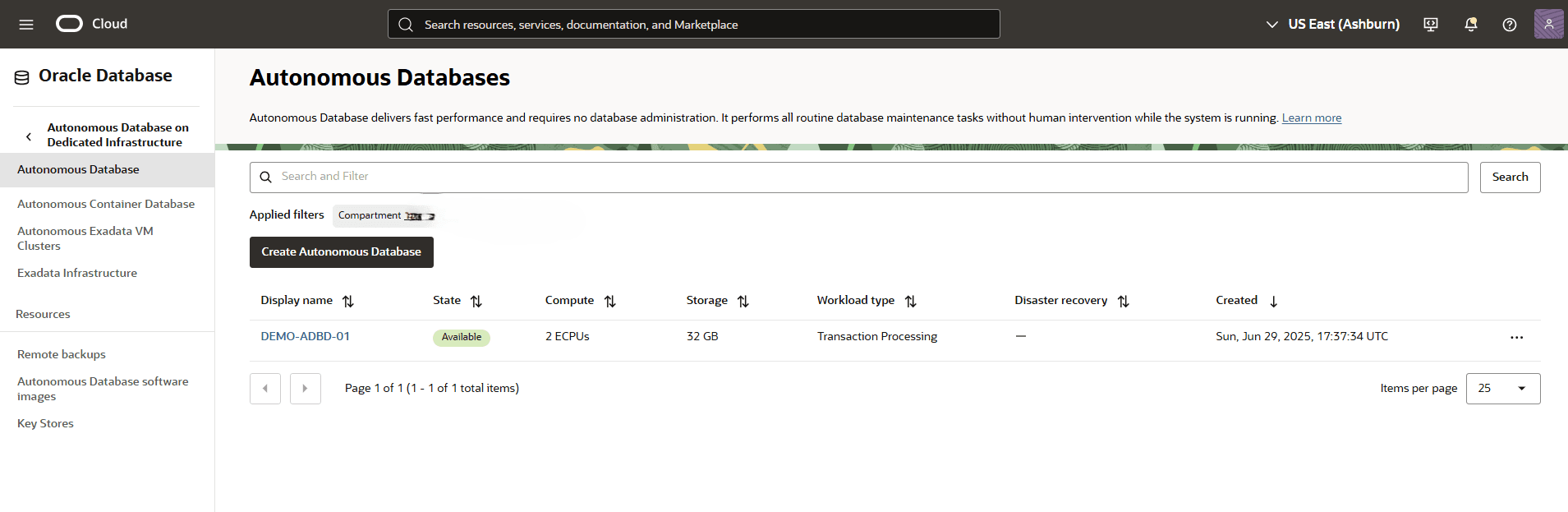This screenshot has height=512, width=1568.
Task: Sort table by Compute column
Action: [610, 302]
